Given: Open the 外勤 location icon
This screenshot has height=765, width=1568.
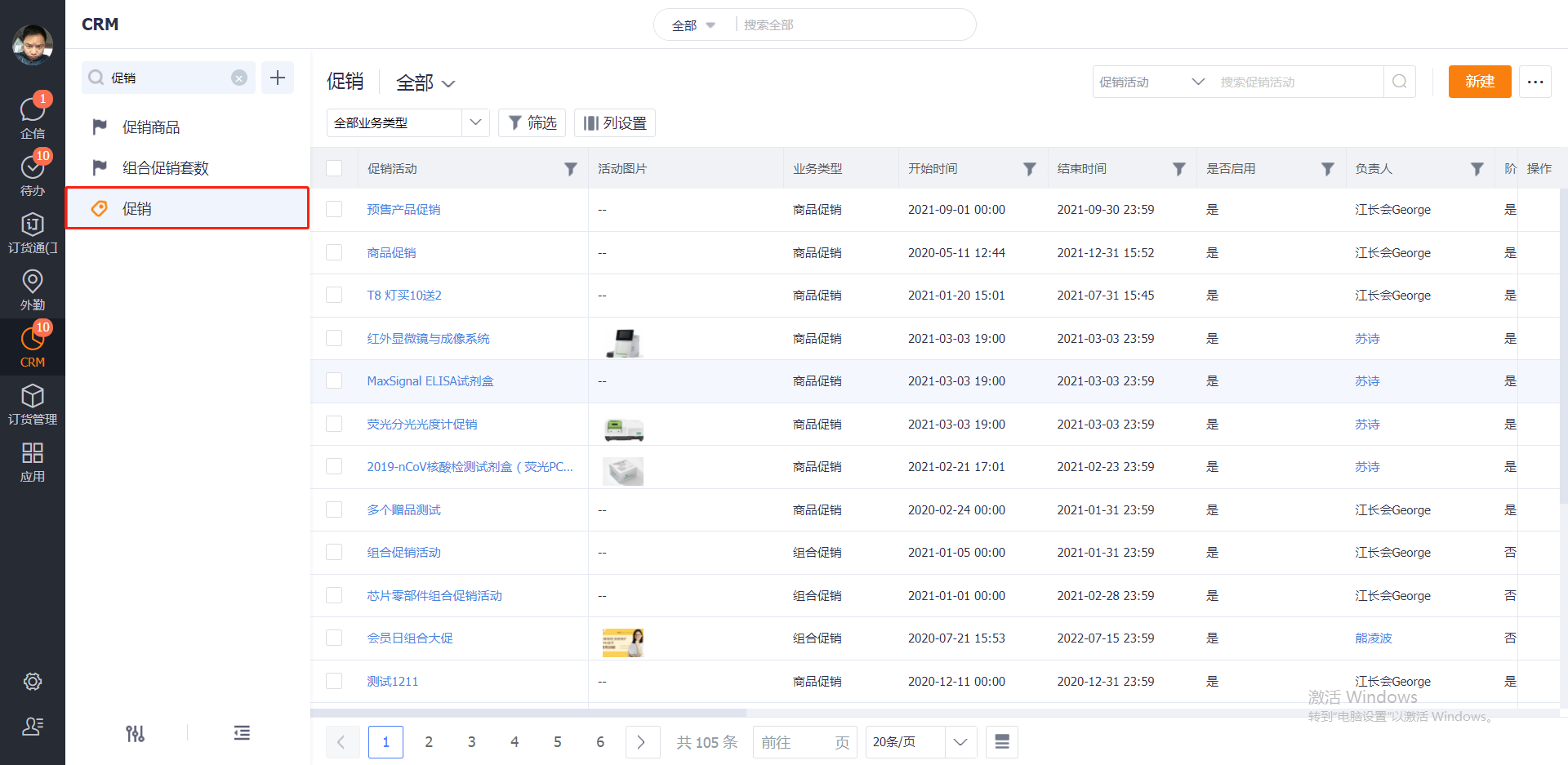Looking at the screenshot, I should pyautogui.click(x=33, y=289).
